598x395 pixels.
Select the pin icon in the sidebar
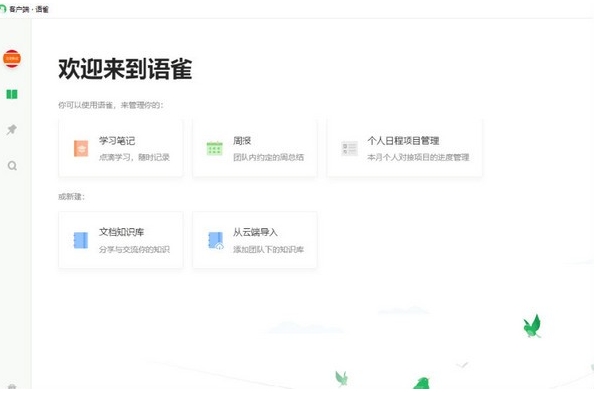coord(12,130)
